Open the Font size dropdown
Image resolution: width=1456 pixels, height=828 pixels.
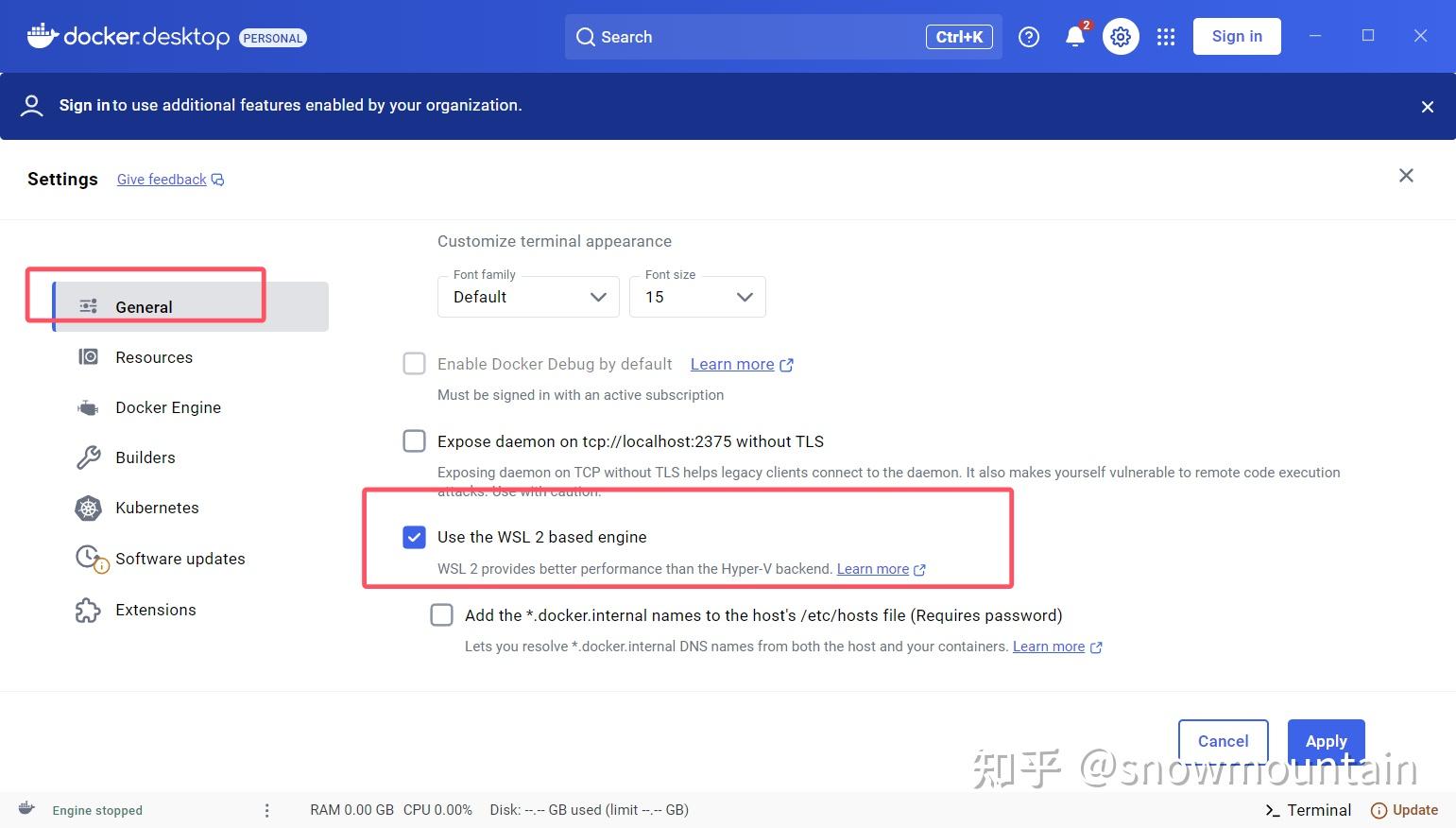tap(696, 296)
